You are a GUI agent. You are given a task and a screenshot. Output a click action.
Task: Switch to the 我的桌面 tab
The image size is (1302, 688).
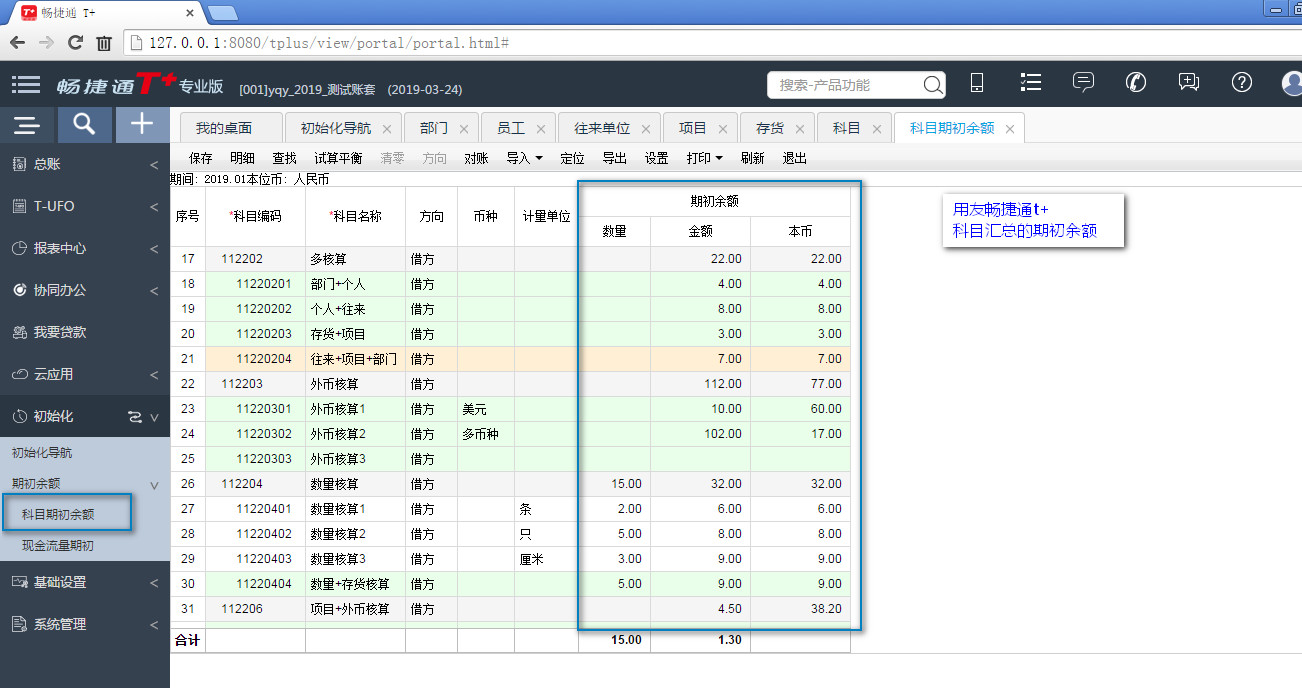point(224,129)
